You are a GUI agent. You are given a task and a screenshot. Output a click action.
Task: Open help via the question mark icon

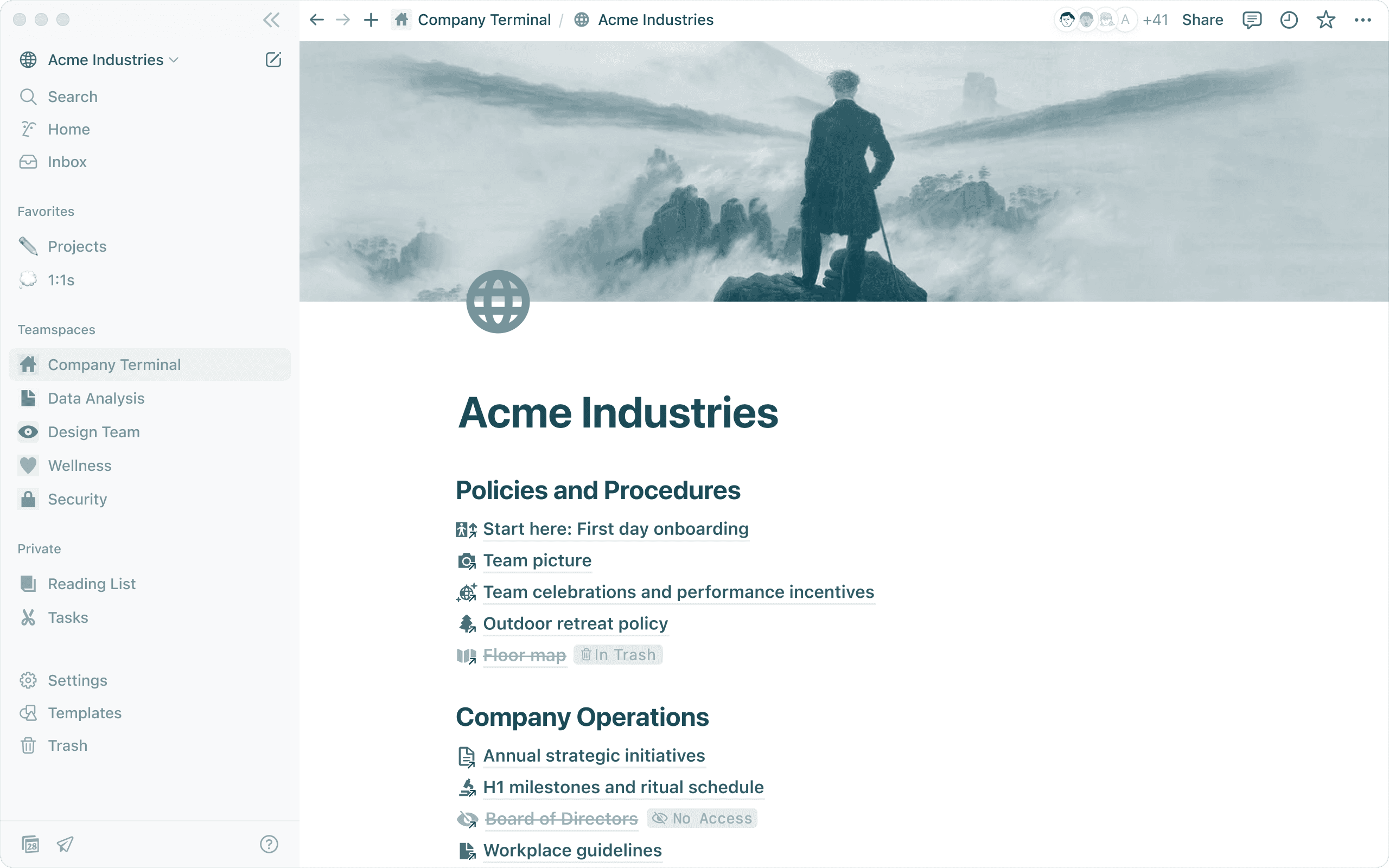pyautogui.click(x=268, y=844)
